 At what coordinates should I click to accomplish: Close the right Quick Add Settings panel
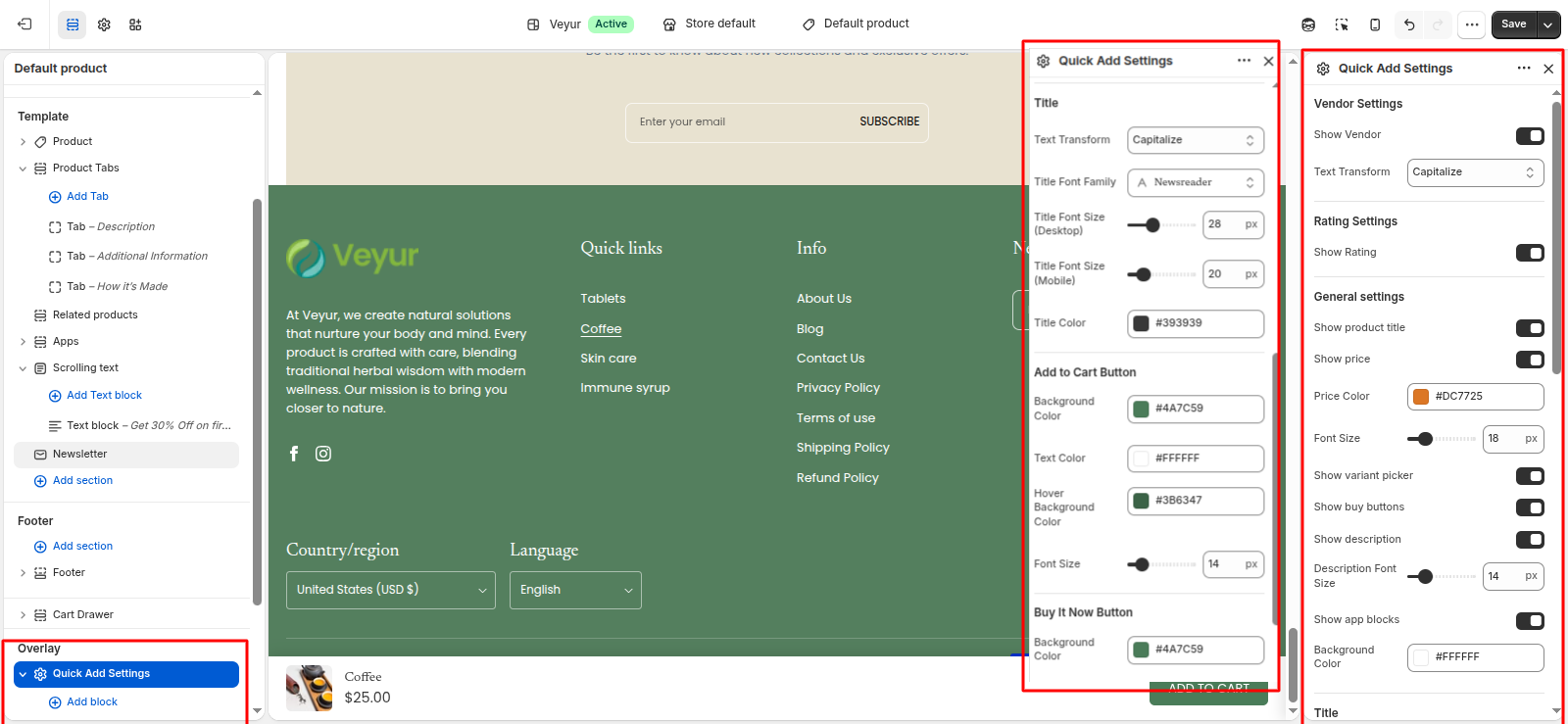point(1548,69)
